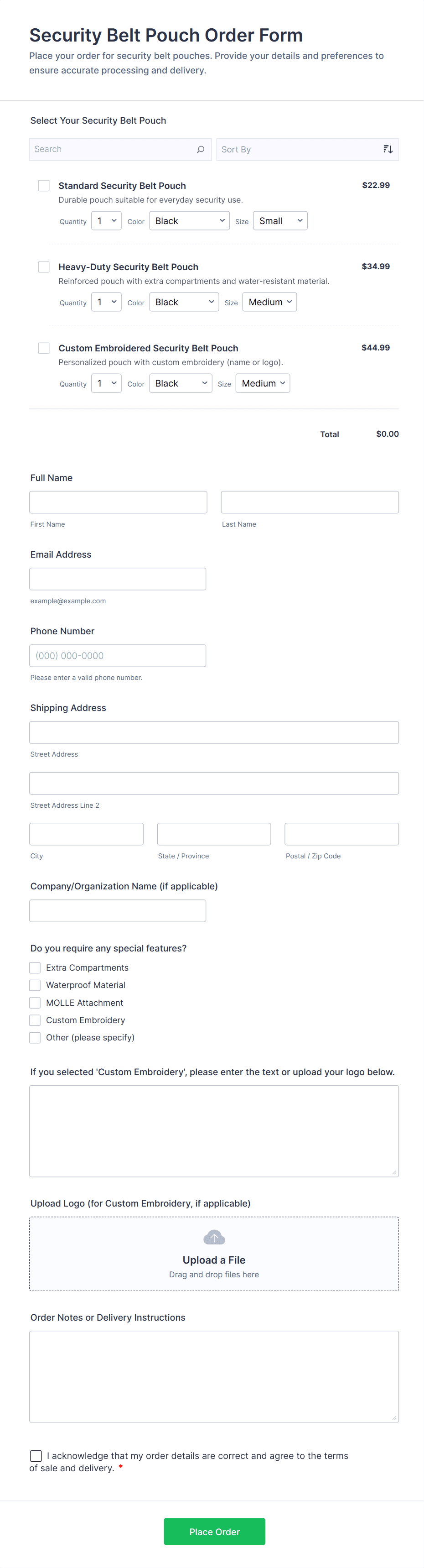
Task: Click the cloud upload icon
Action: point(213,1238)
